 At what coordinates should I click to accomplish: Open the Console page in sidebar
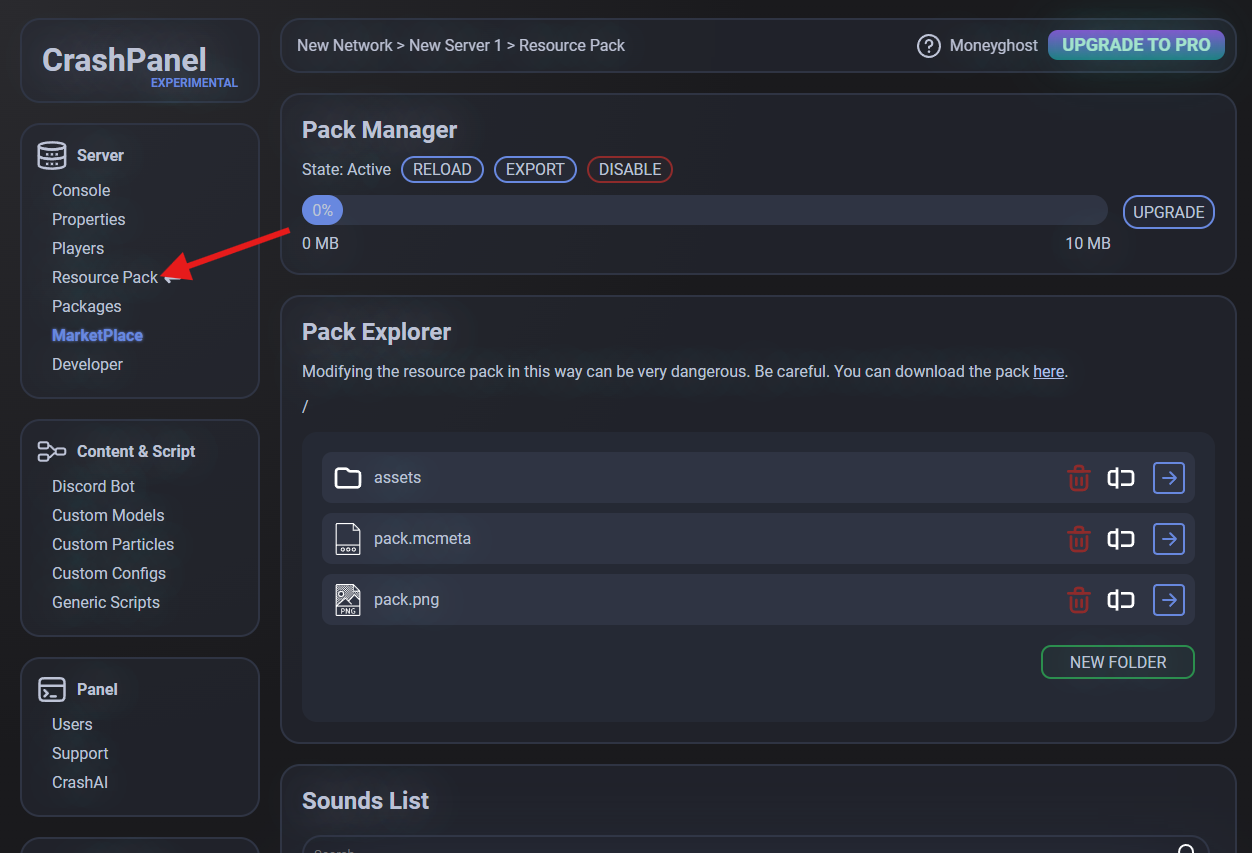tap(81, 190)
